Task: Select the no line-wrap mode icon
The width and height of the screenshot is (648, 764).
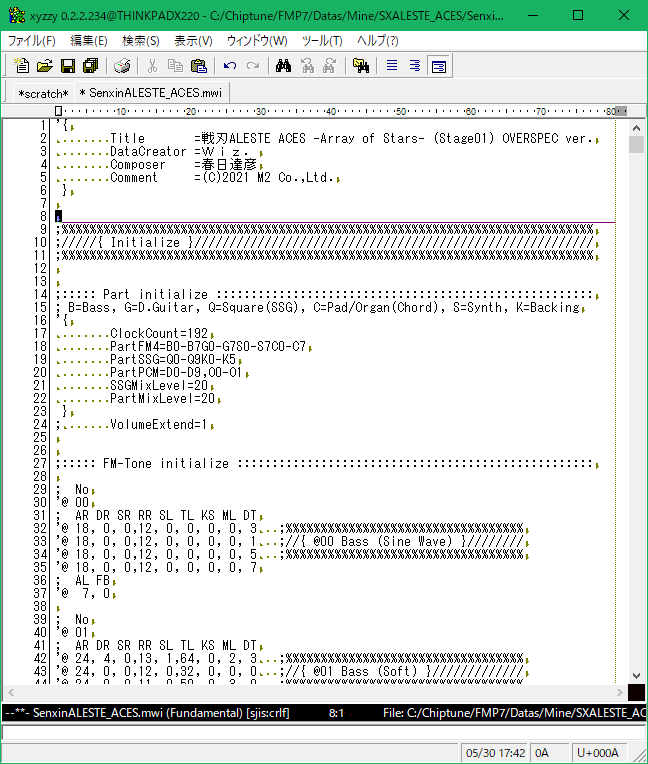Action: (x=392, y=66)
